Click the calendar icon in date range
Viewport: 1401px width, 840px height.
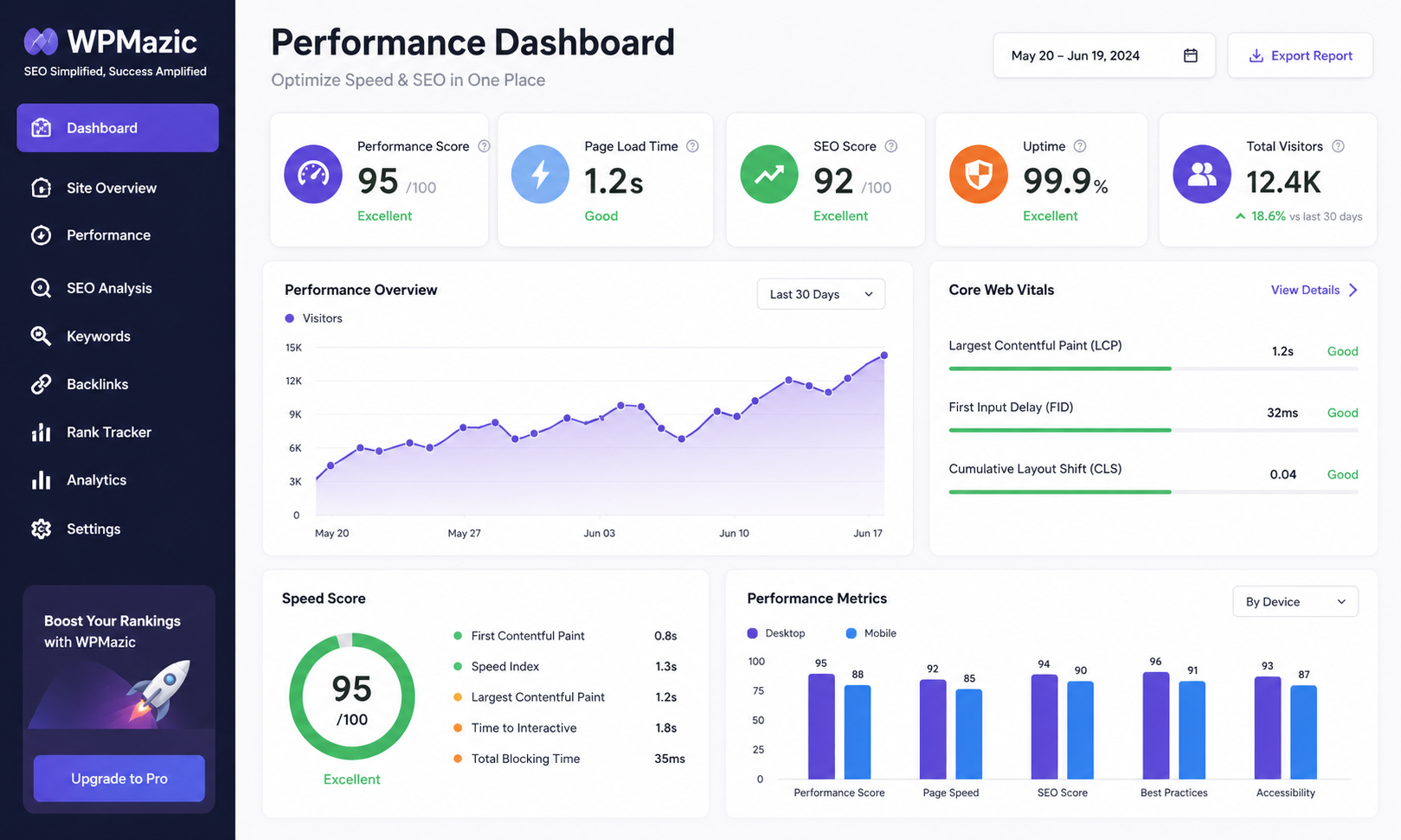1191,55
